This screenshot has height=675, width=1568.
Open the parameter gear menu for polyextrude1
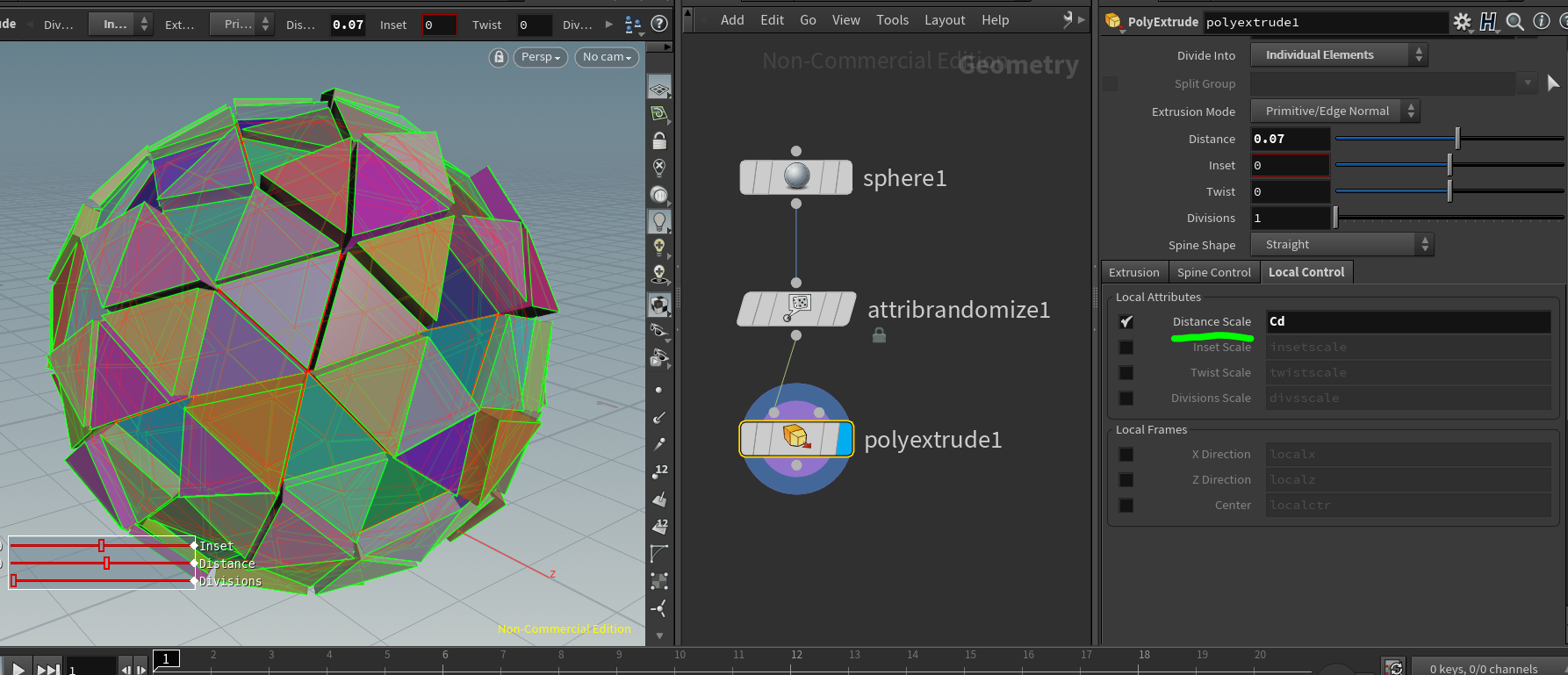(x=1462, y=22)
